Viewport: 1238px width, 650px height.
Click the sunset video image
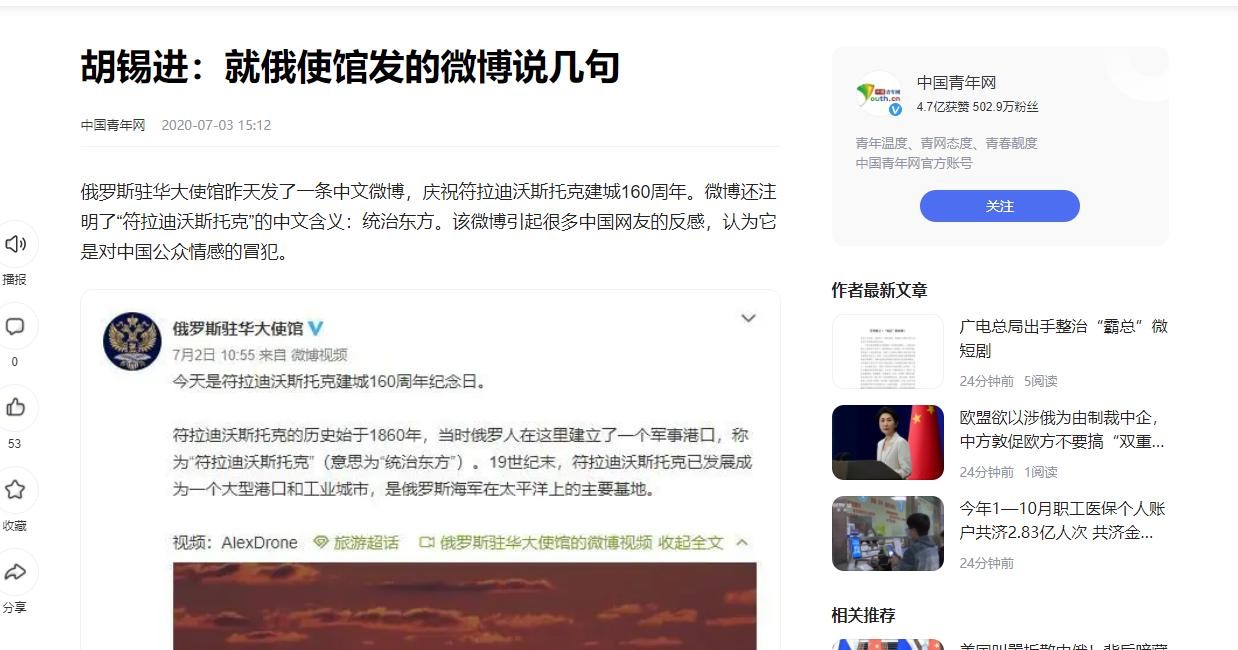click(465, 606)
